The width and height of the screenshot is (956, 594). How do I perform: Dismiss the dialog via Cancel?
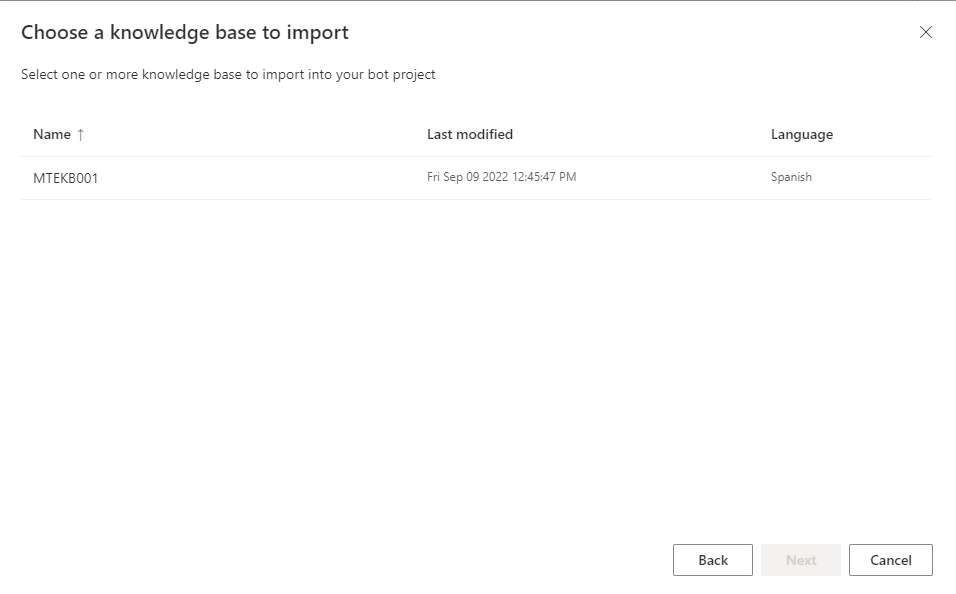coord(890,560)
